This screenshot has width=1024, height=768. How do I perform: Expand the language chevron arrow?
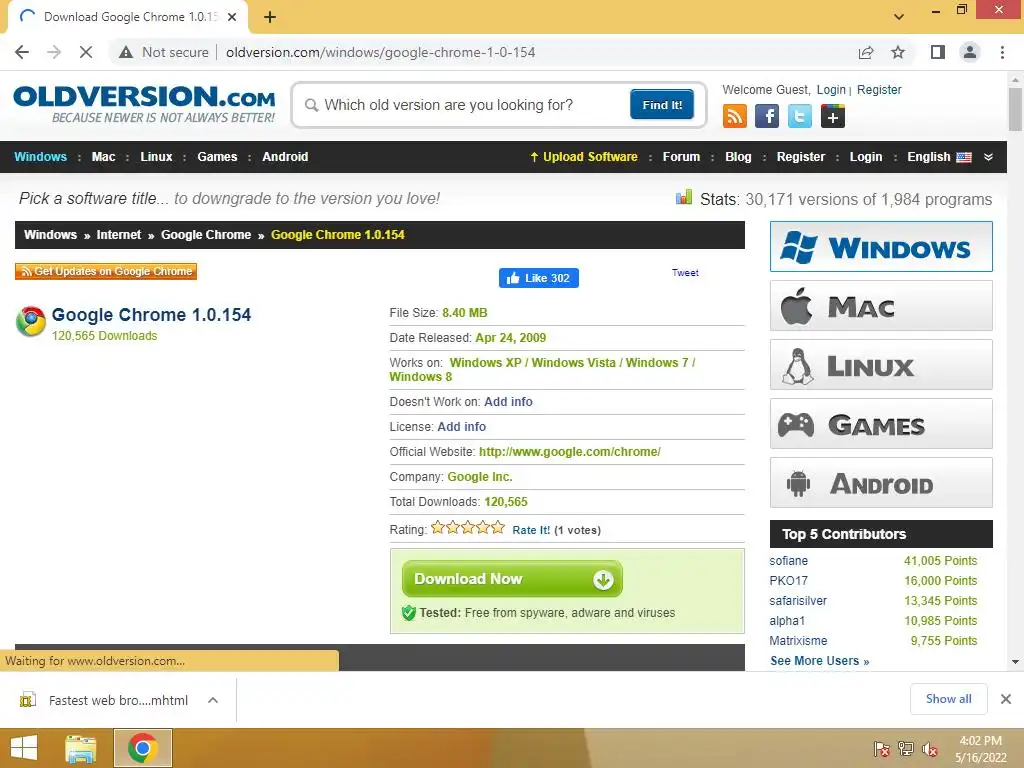988,157
